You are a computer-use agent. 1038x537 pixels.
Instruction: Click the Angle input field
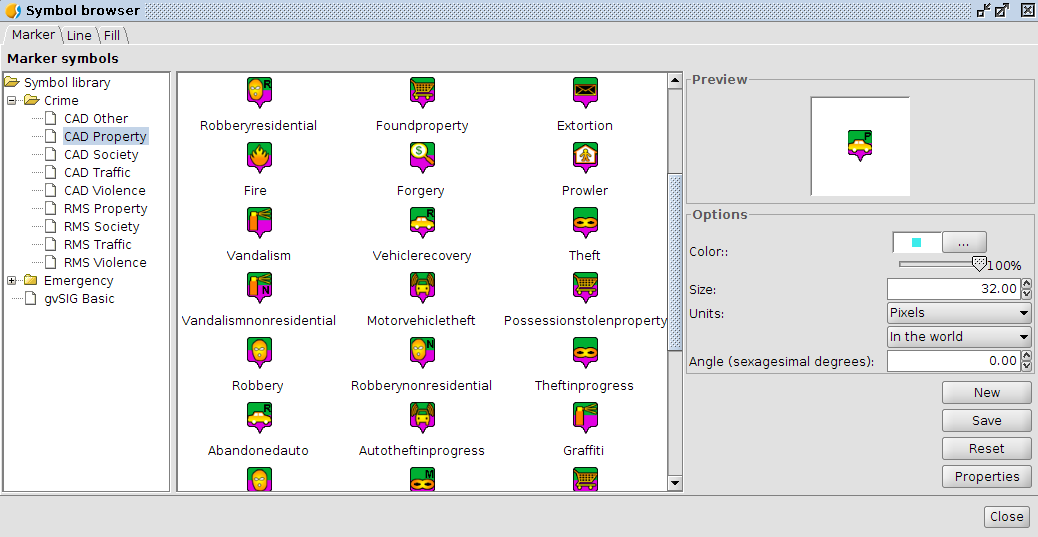[x=951, y=361]
